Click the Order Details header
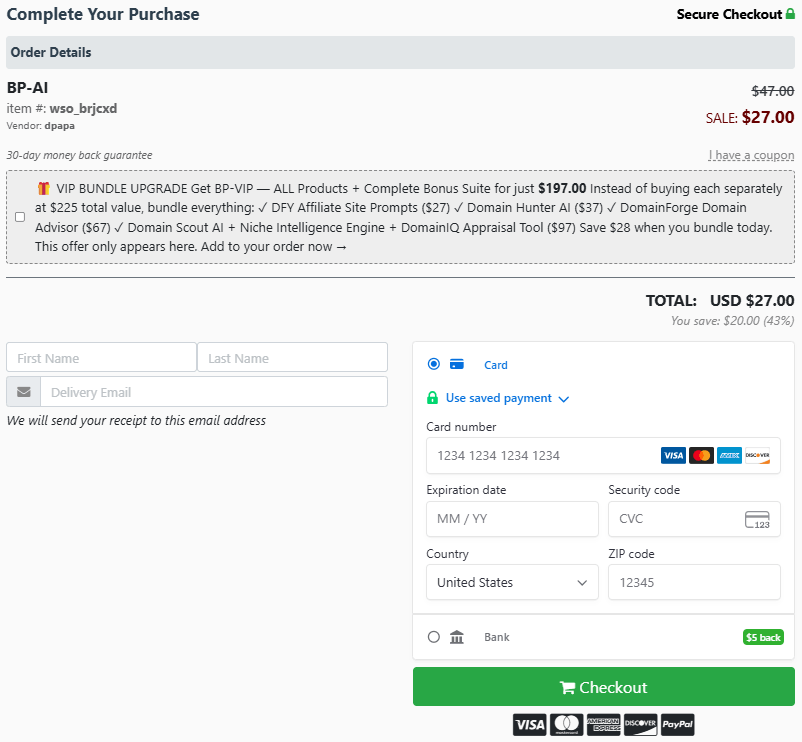This screenshot has width=802, height=742. (x=400, y=53)
